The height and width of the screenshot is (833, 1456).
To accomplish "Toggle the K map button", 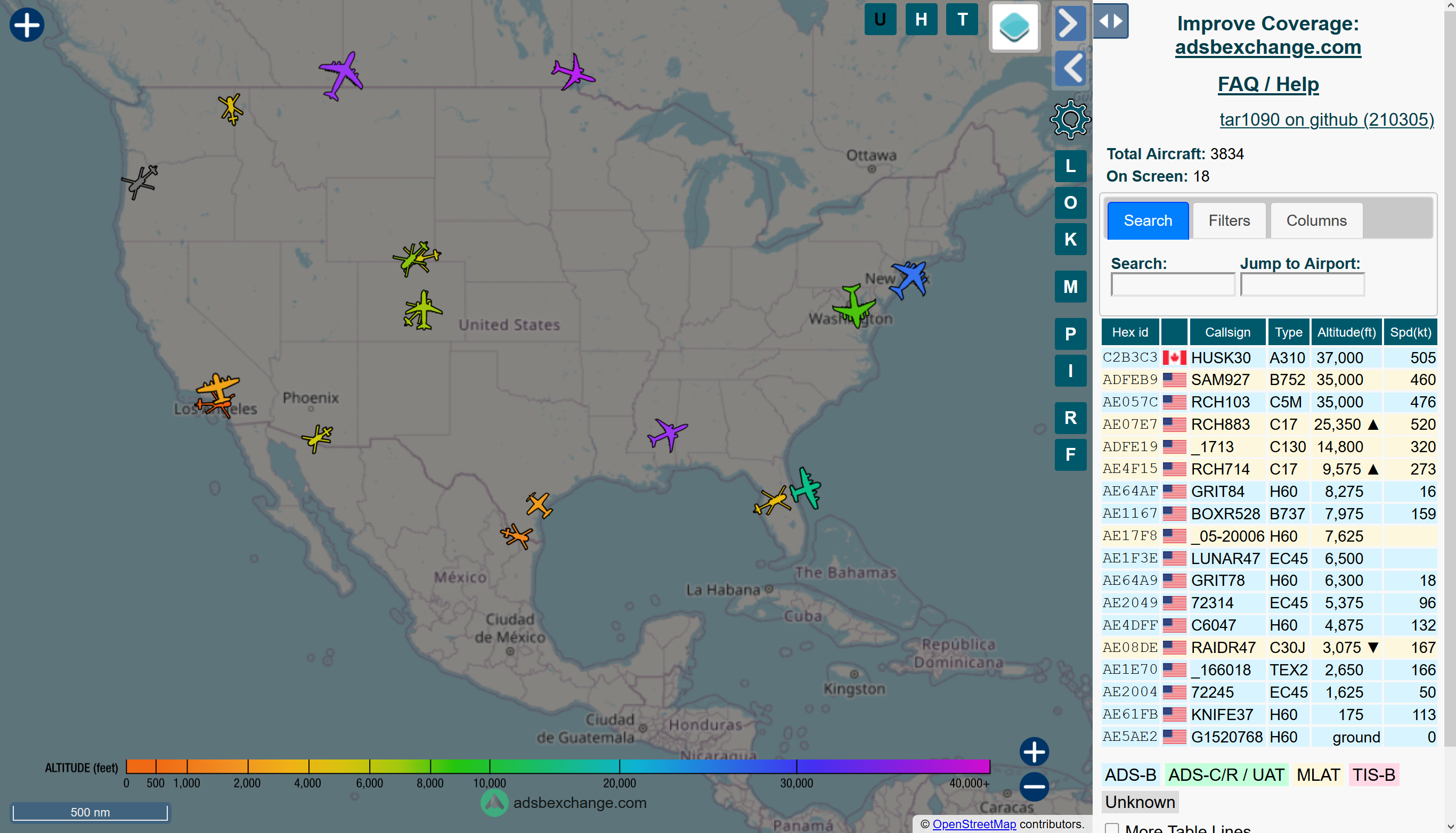I will point(1070,240).
